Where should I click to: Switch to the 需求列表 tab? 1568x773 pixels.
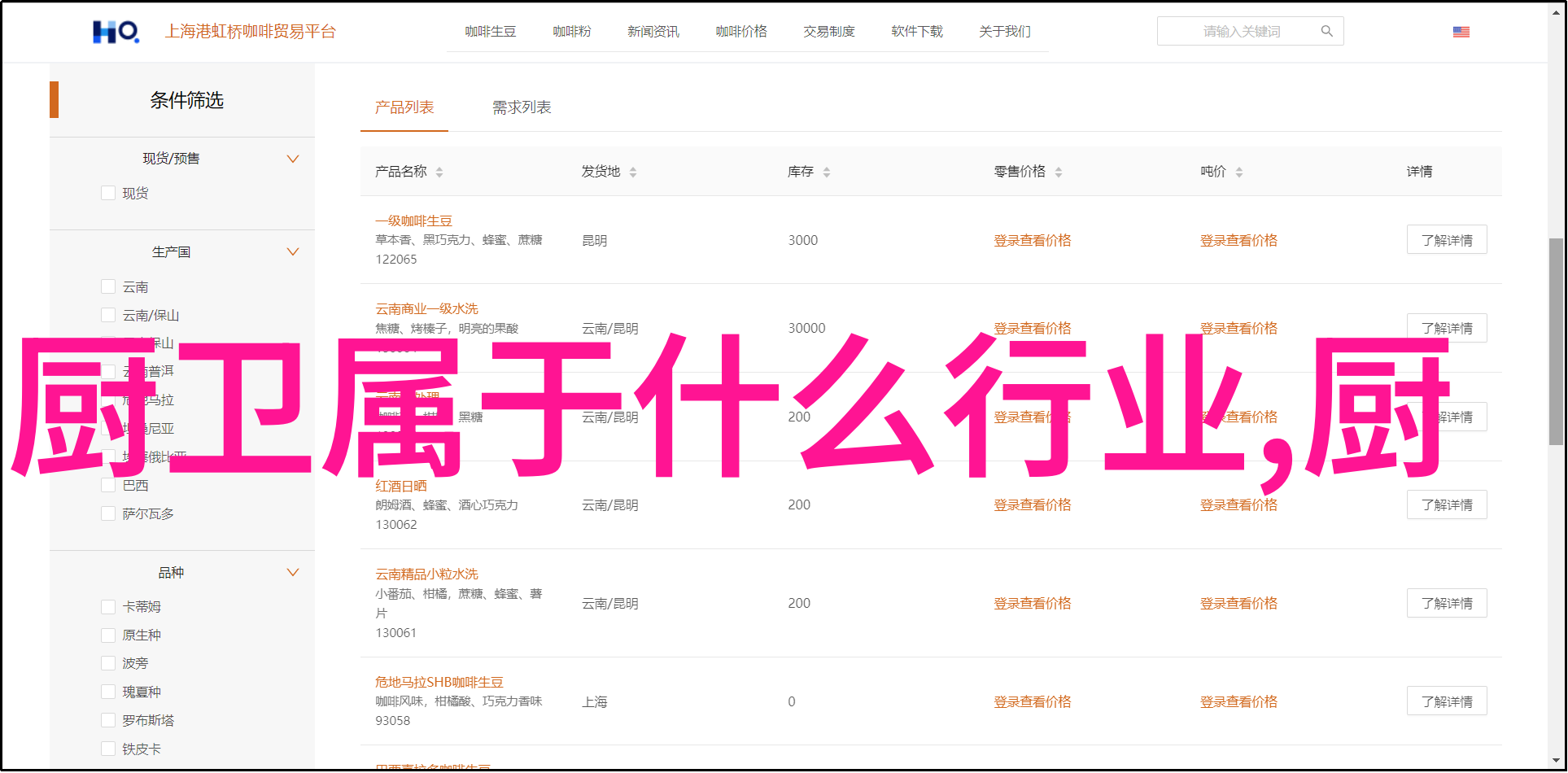[x=522, y=107]
